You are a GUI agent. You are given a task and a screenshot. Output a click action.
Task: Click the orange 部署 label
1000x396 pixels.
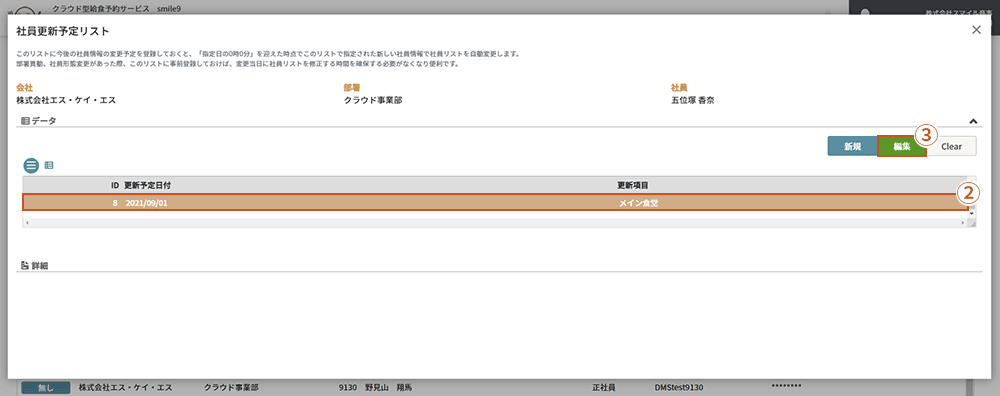[x=352, y=87]
